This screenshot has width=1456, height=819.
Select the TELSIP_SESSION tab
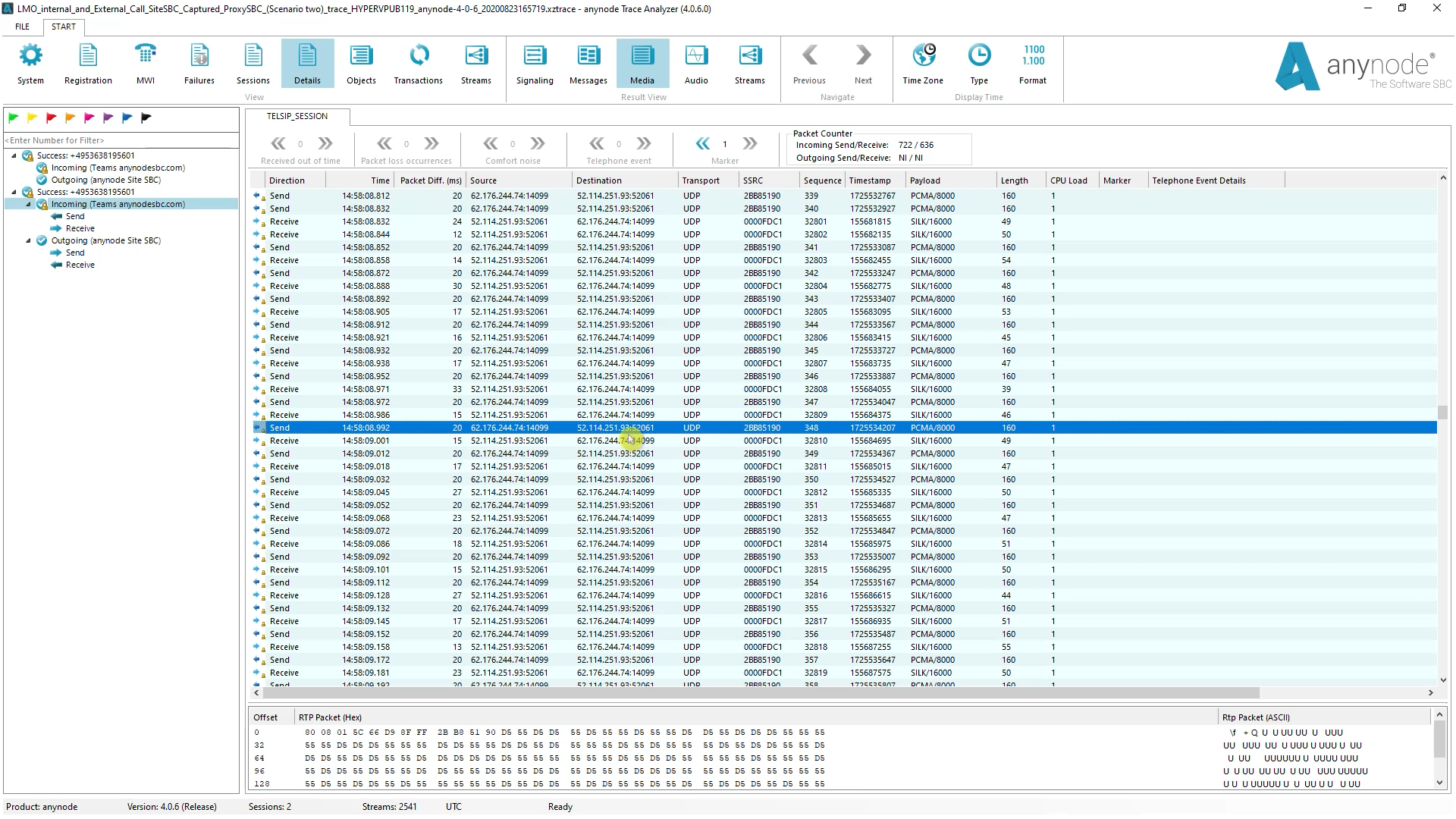(x=297, y=116)
